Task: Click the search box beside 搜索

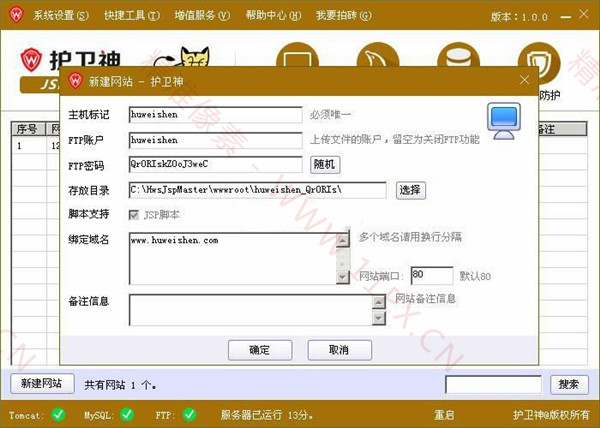Action: [x=493, y=384]
